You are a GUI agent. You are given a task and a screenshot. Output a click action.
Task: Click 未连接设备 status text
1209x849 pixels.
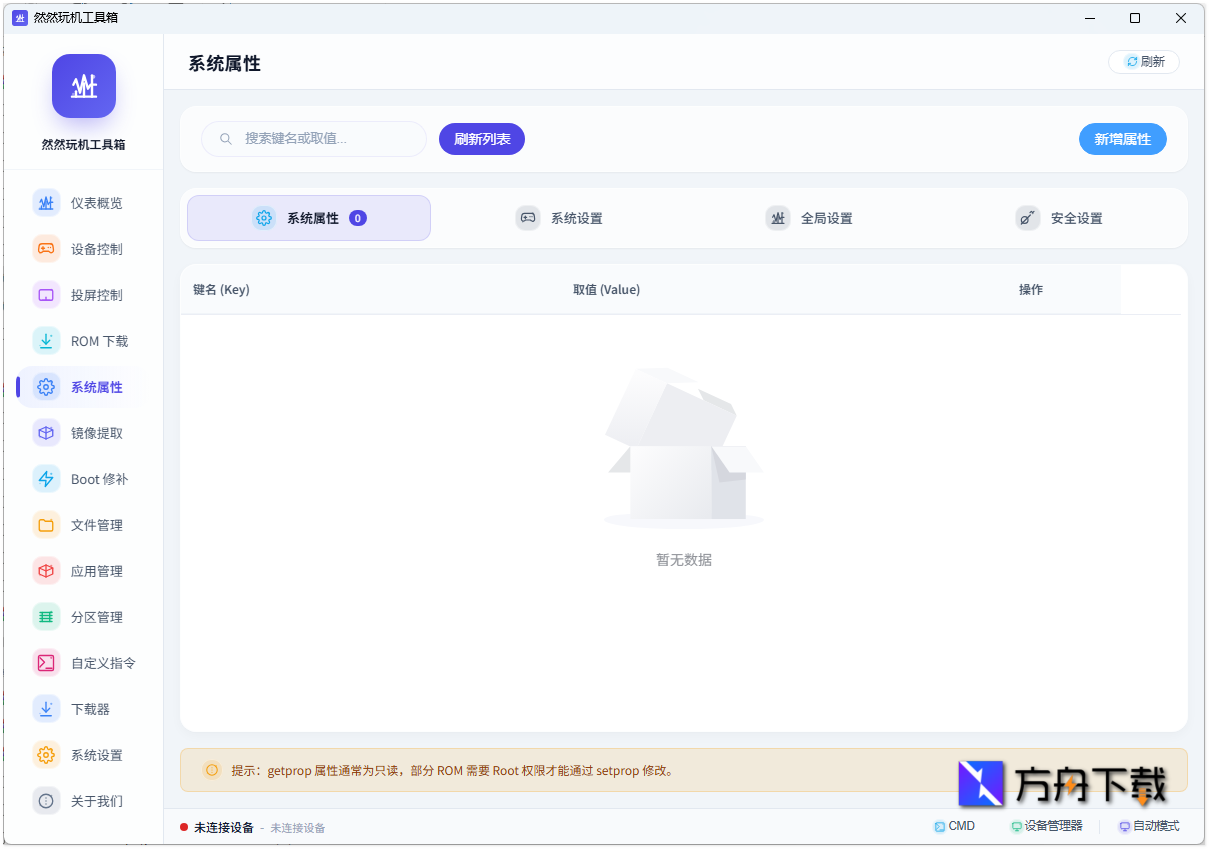(224, 827)
